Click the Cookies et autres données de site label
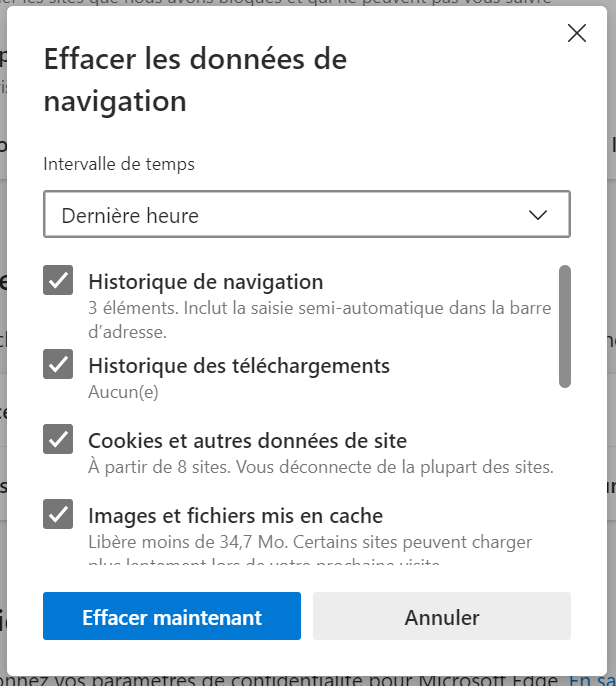Image resolution: width=616 pixels, height=686 pixels. tap(247, 440)
